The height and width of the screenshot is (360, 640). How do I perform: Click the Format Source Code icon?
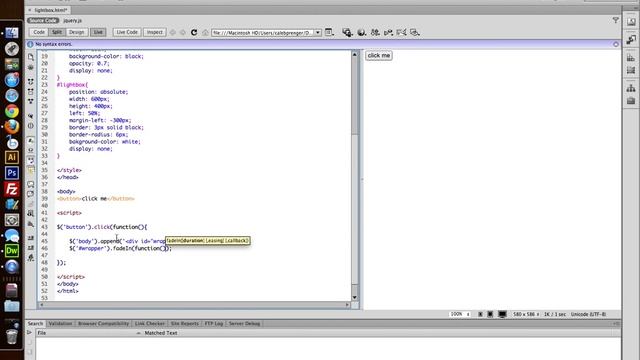click(31, 257)
